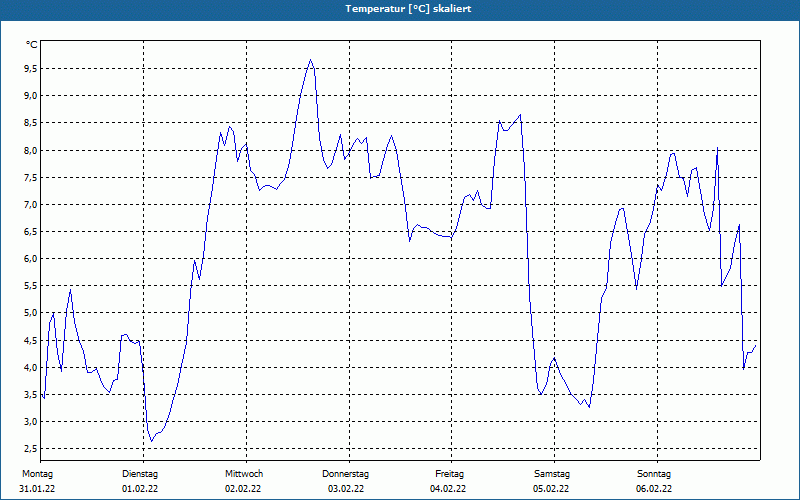Click the Sonntag day label

pyautogui.click(x=654, y=474)
